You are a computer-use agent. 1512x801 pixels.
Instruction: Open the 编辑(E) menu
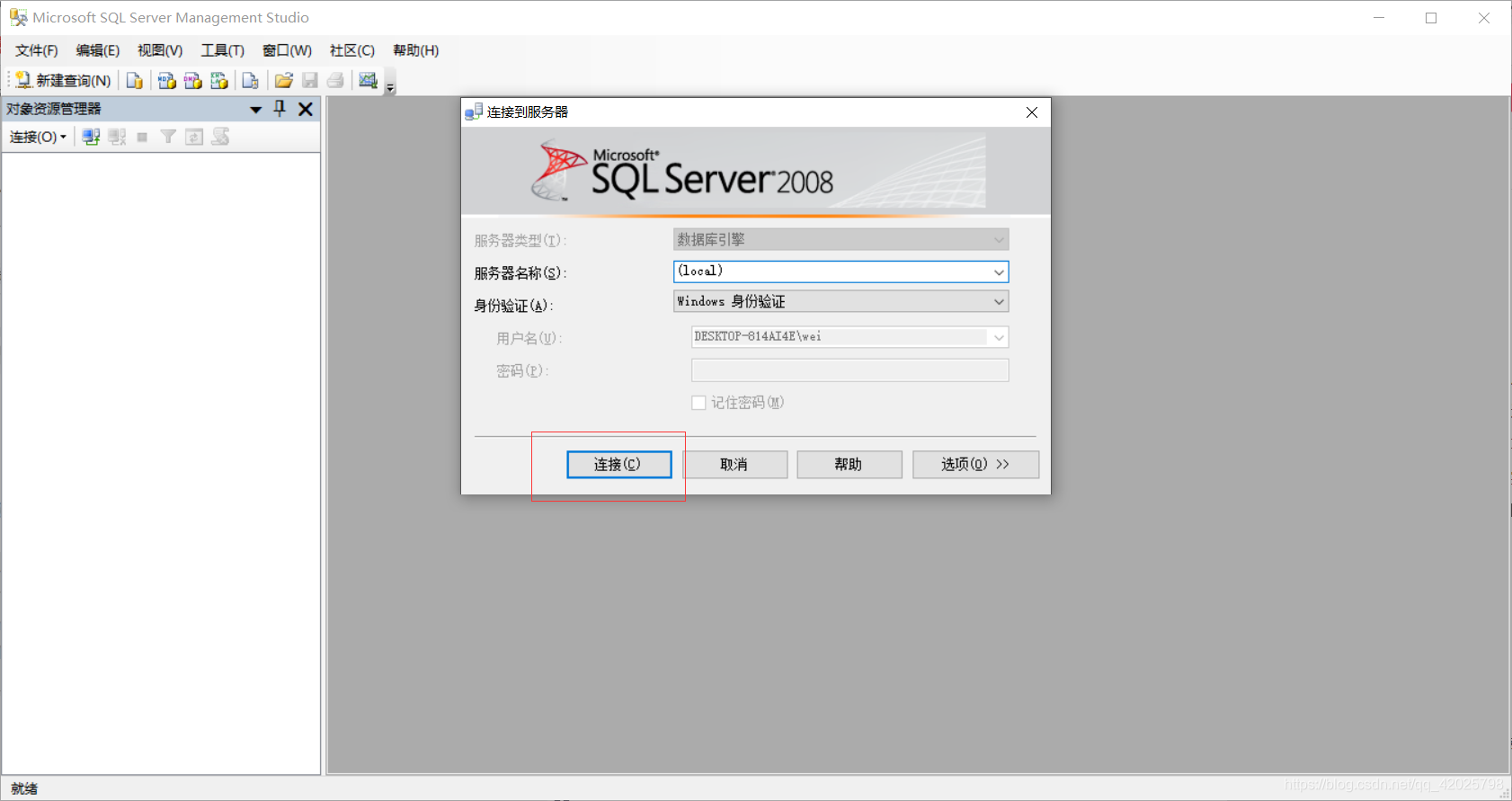click(98, 50)
